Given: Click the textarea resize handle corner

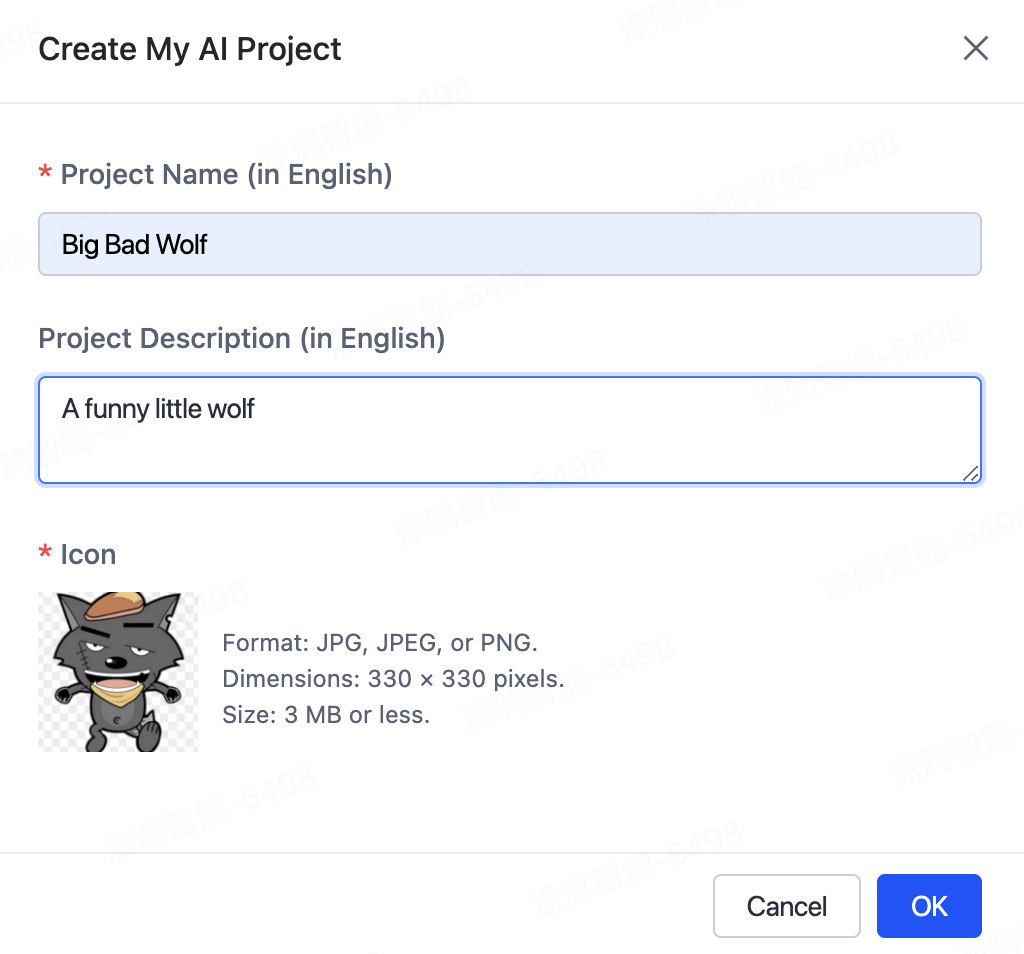Looking at the screenshot, I should tap(971, 474).
